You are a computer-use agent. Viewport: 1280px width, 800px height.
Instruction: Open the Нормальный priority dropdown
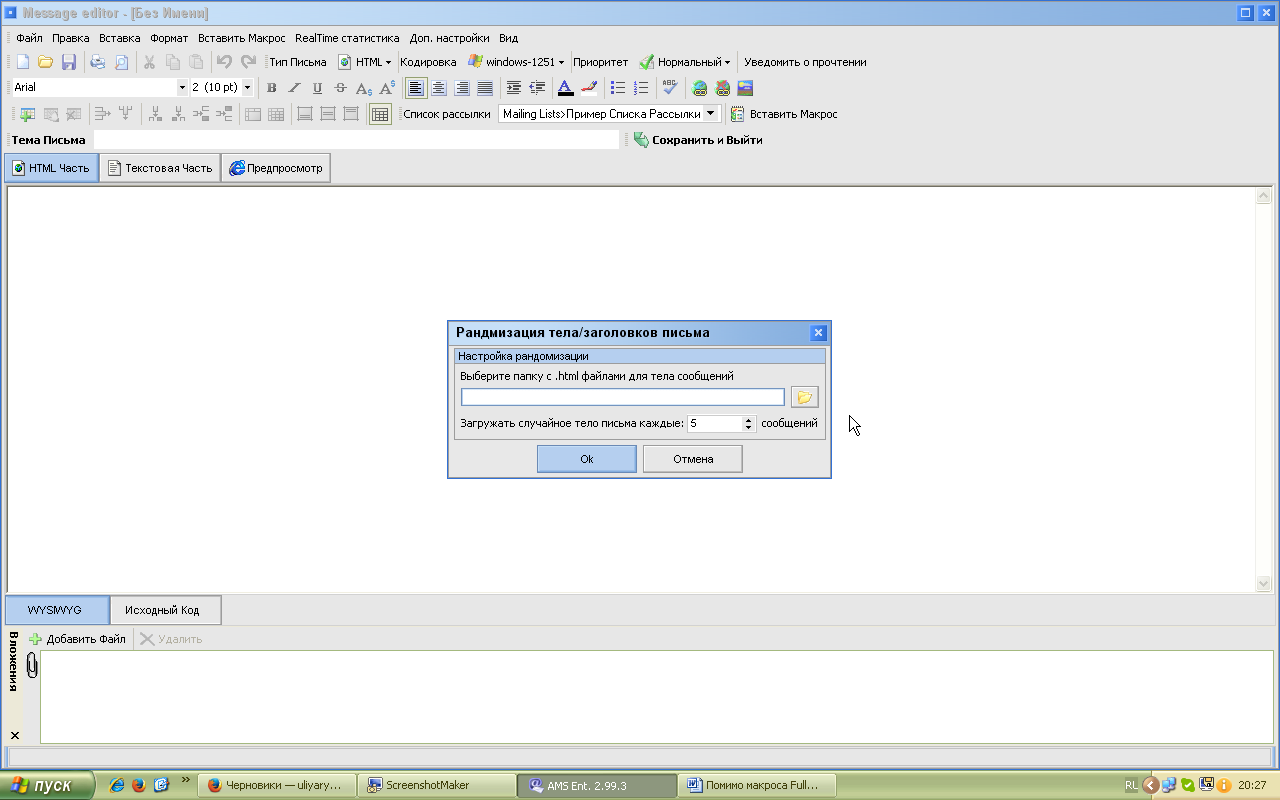(685, 62)
